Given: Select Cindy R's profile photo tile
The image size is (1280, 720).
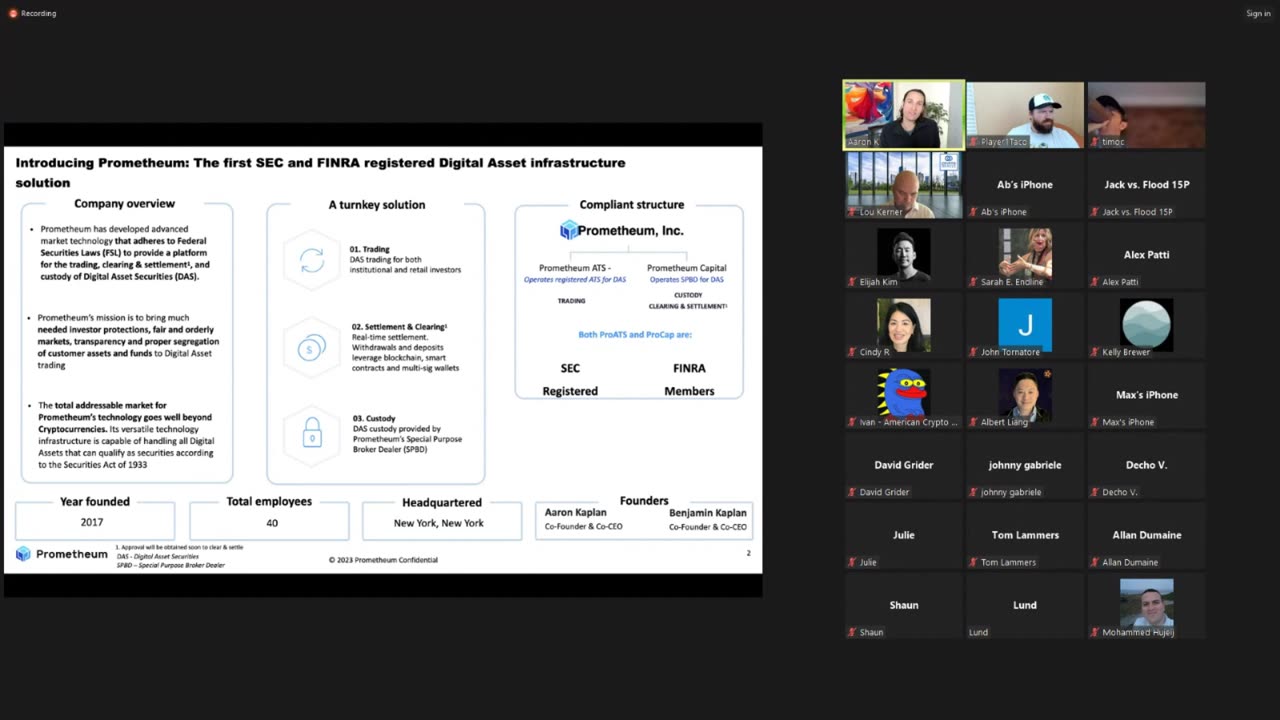Looking at the screenshot, I should tap(904, 325).
